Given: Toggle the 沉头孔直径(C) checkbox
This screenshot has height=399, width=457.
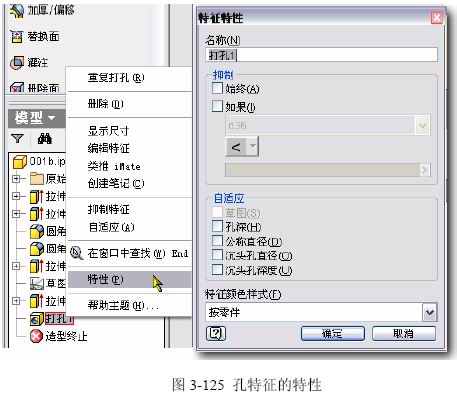Looking at the screenshot, I should (x=217, y=255).
